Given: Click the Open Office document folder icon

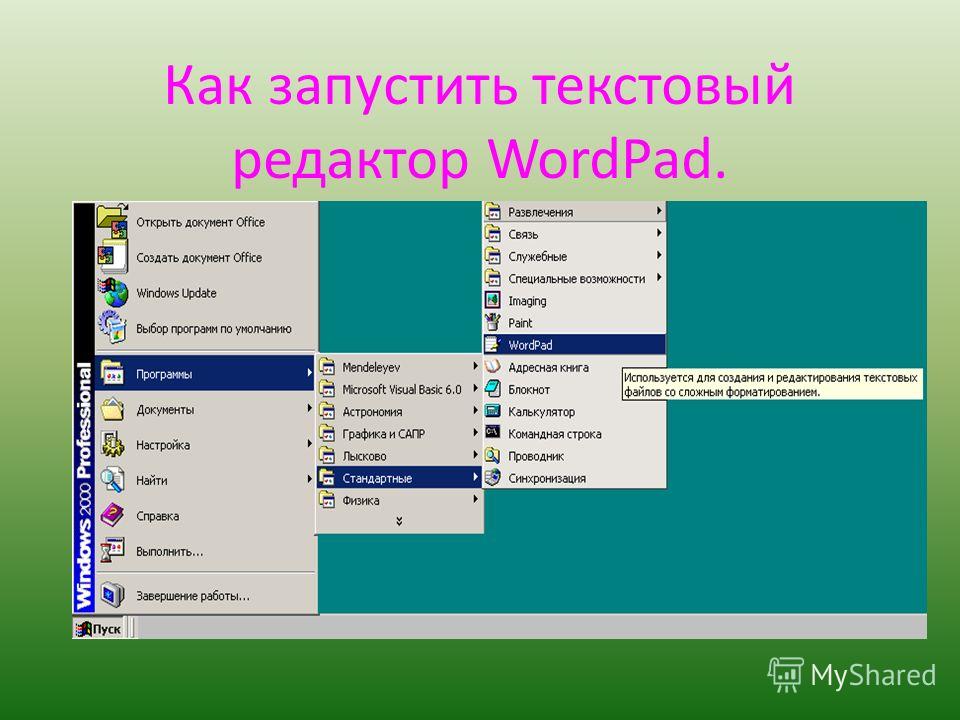Looking at the screenshot, I should 113,222.
